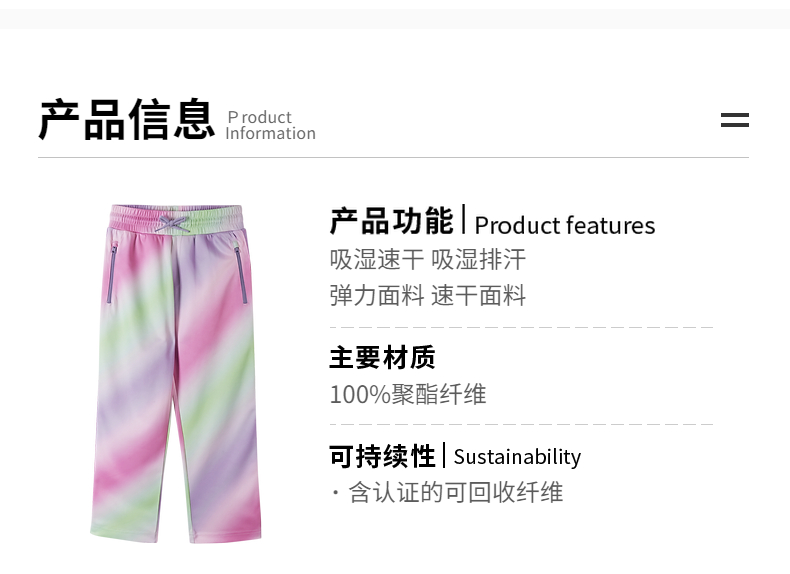Select the 产品功能 section heading

pyautogui.click(x=391, y=221)
